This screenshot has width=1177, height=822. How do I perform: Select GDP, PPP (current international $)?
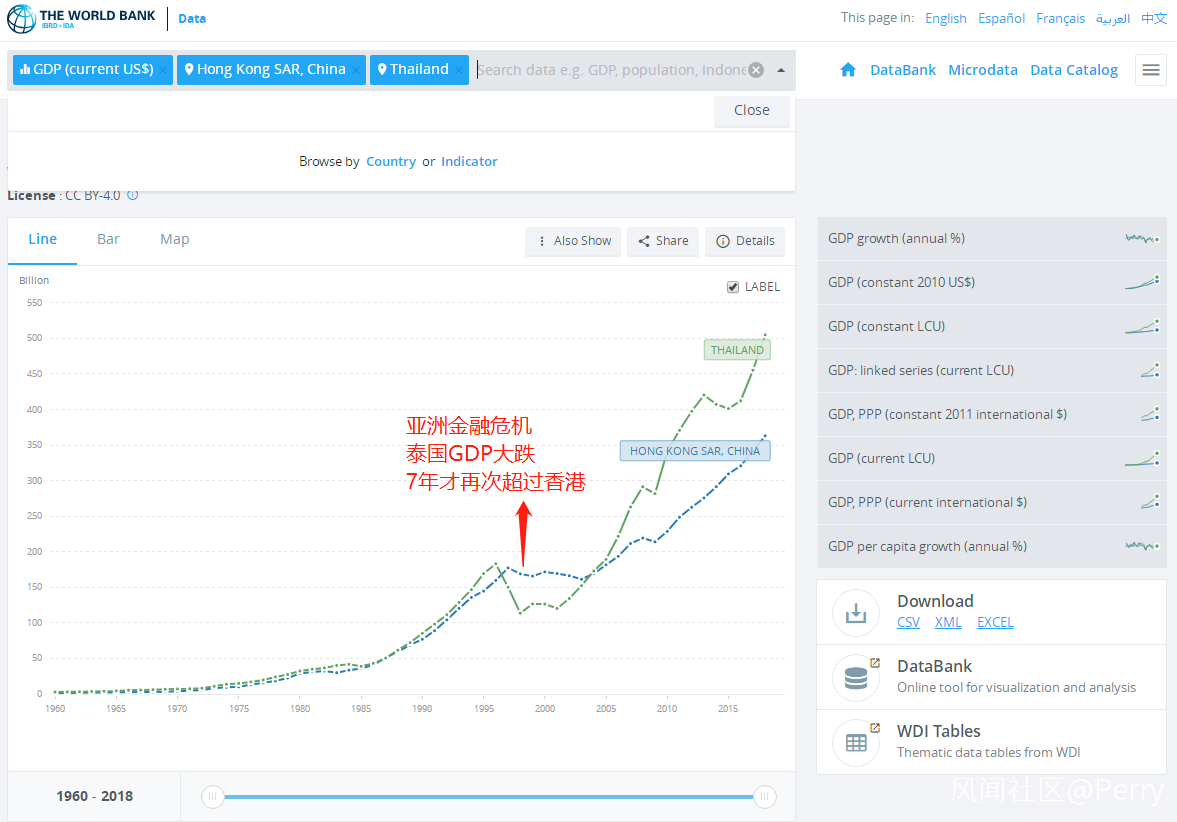click(992, 502)
